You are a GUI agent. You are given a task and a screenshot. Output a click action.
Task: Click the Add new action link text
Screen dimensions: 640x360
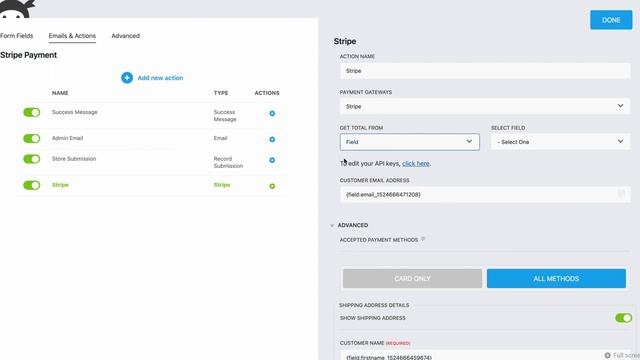tap(160, 78)
